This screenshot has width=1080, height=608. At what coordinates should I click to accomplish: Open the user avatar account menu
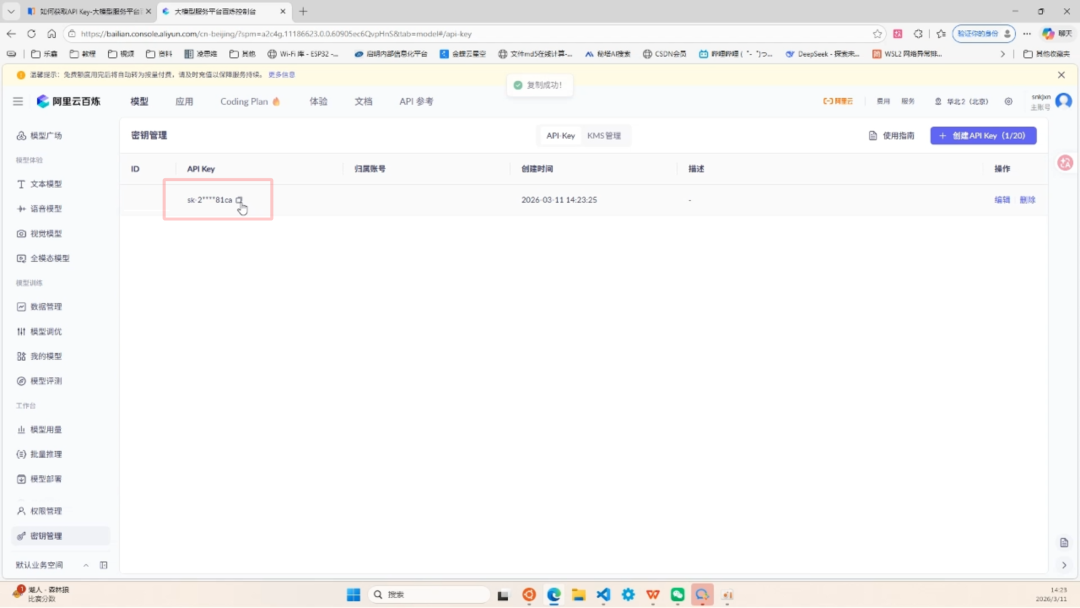1063,101
